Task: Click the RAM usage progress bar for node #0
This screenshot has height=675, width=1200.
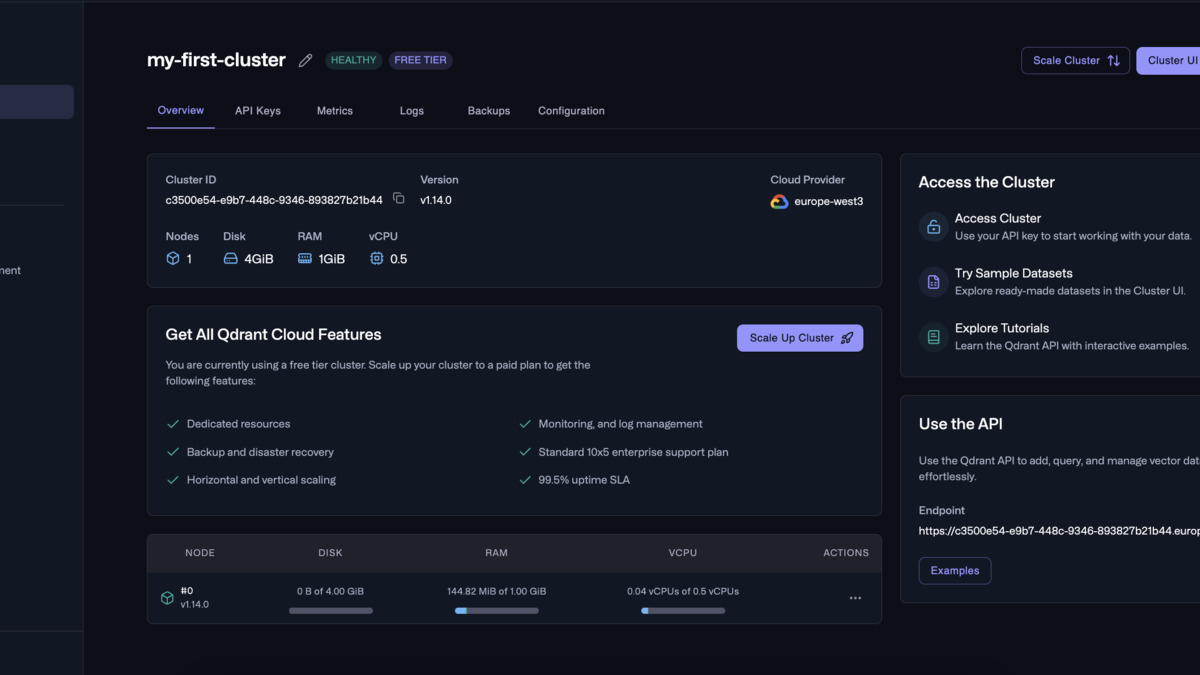Action: [x=496, y=610]
